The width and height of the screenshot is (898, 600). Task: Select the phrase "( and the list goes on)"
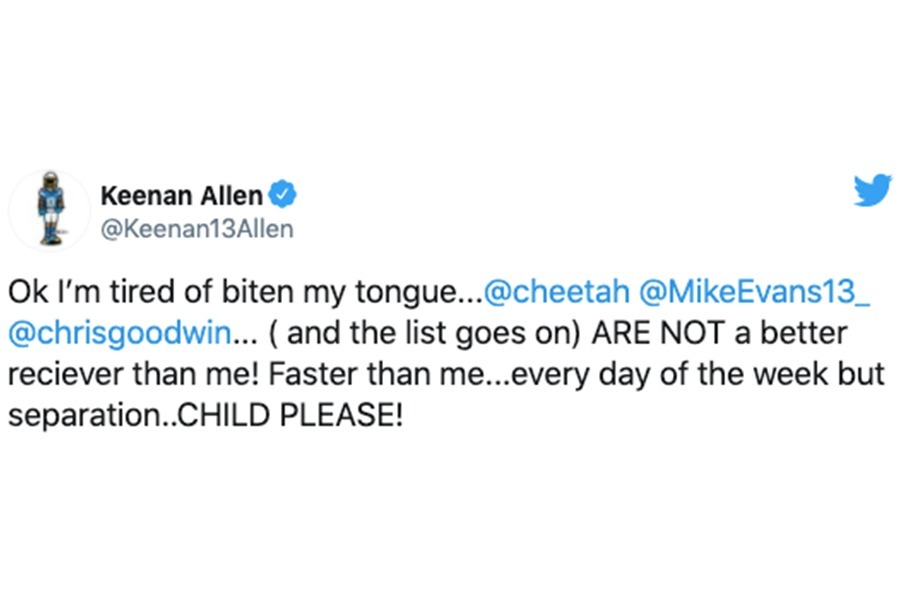point(425,333)
